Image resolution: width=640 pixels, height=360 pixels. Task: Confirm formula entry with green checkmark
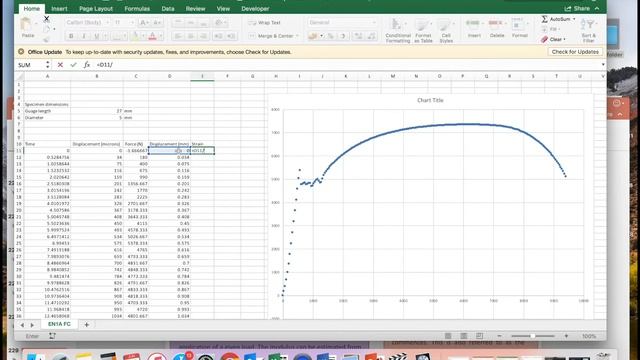click(73, 65)
